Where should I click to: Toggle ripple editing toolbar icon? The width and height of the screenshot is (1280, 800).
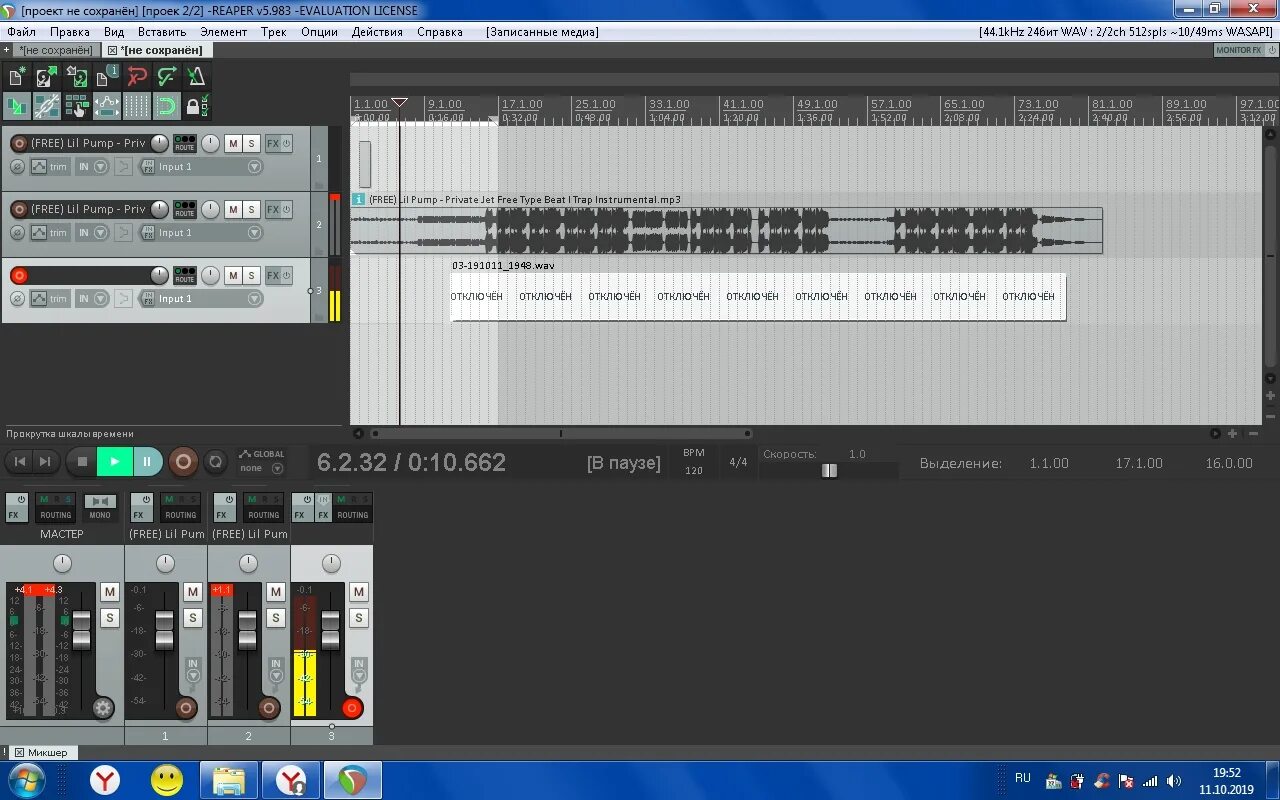point(77,106)
